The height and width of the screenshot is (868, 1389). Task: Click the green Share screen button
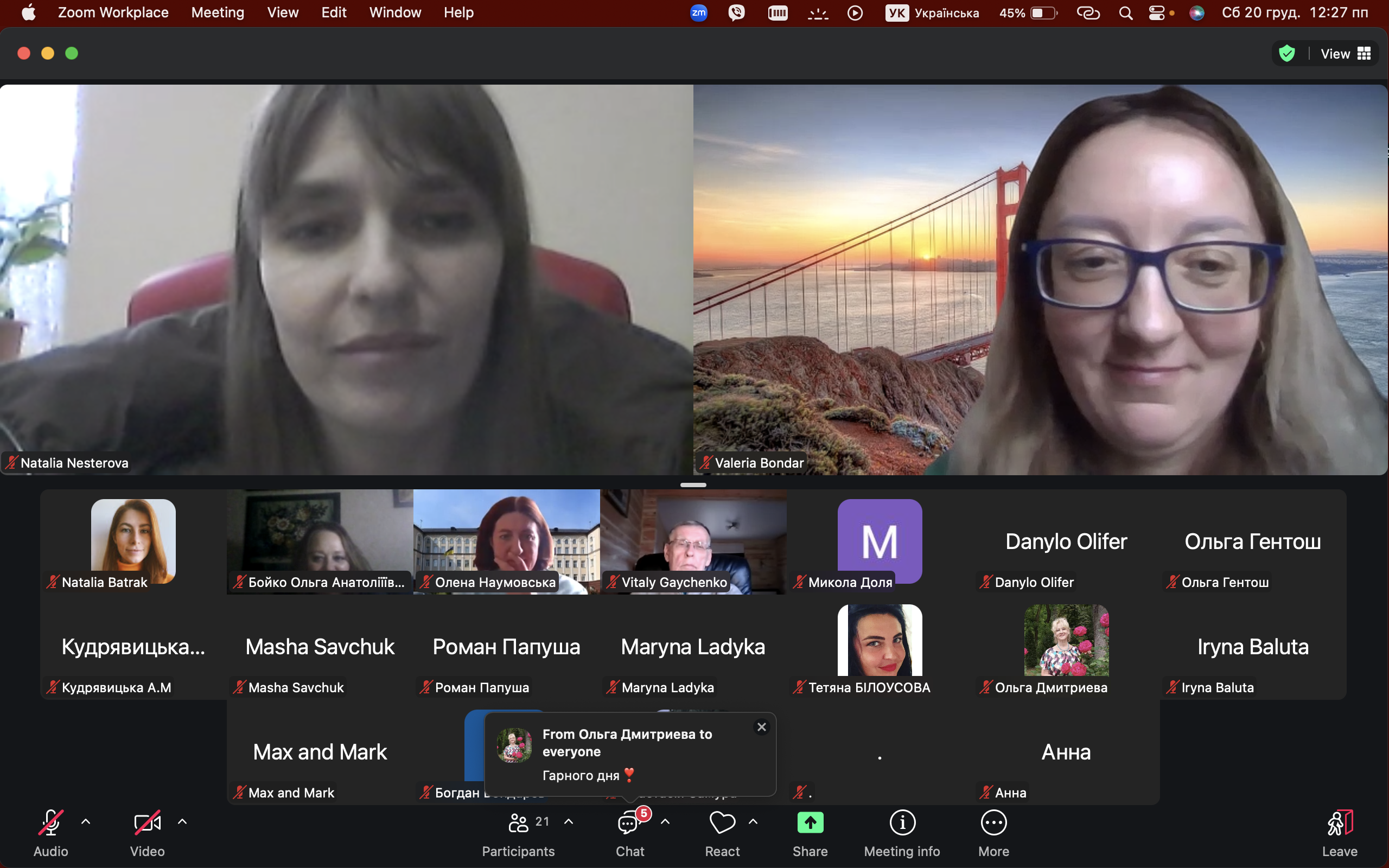pos(810,823)
